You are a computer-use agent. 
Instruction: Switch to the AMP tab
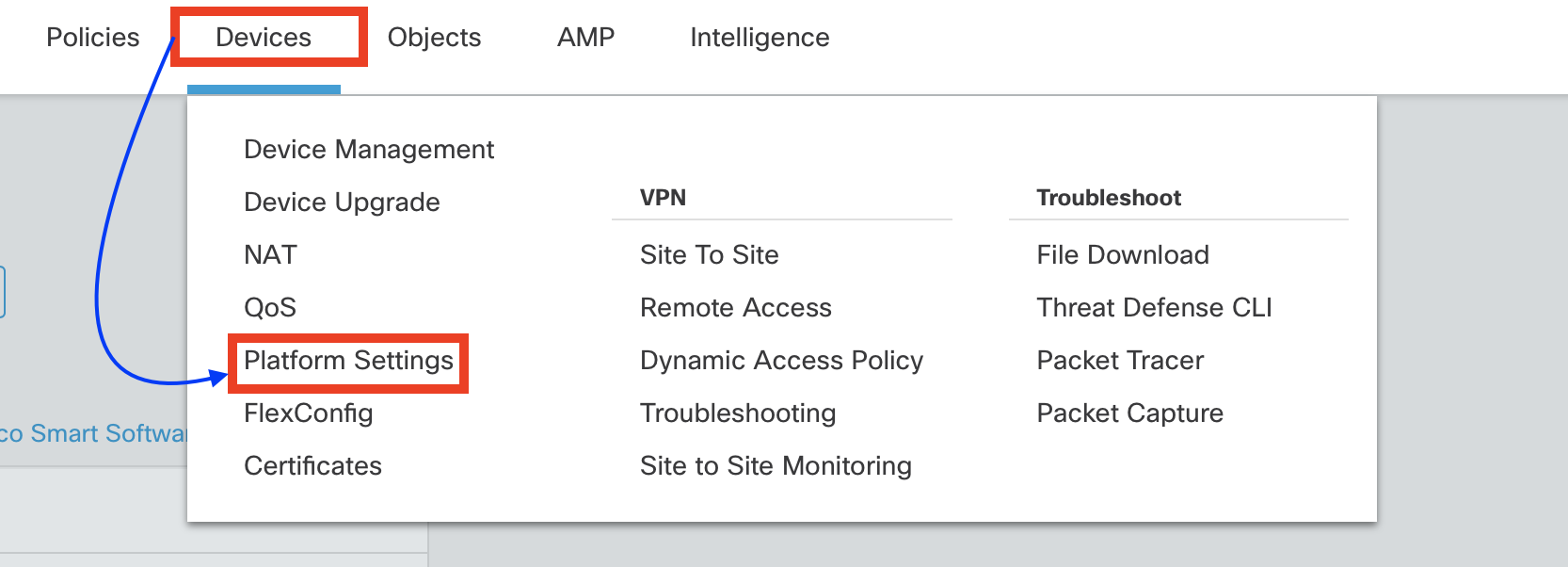pyautogui.click(x=585, y=38)
